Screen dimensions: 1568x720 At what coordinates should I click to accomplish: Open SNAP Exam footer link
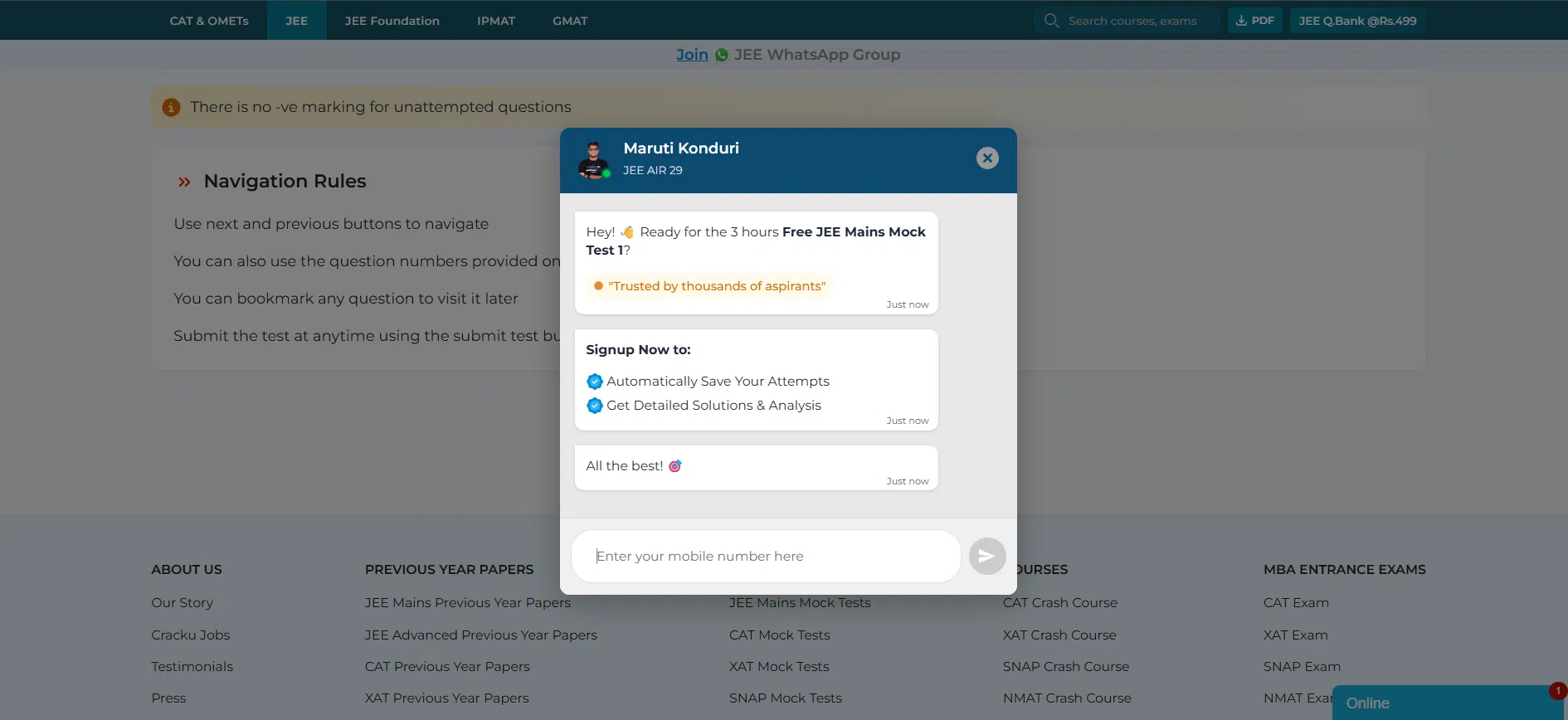pos(1302,667)
